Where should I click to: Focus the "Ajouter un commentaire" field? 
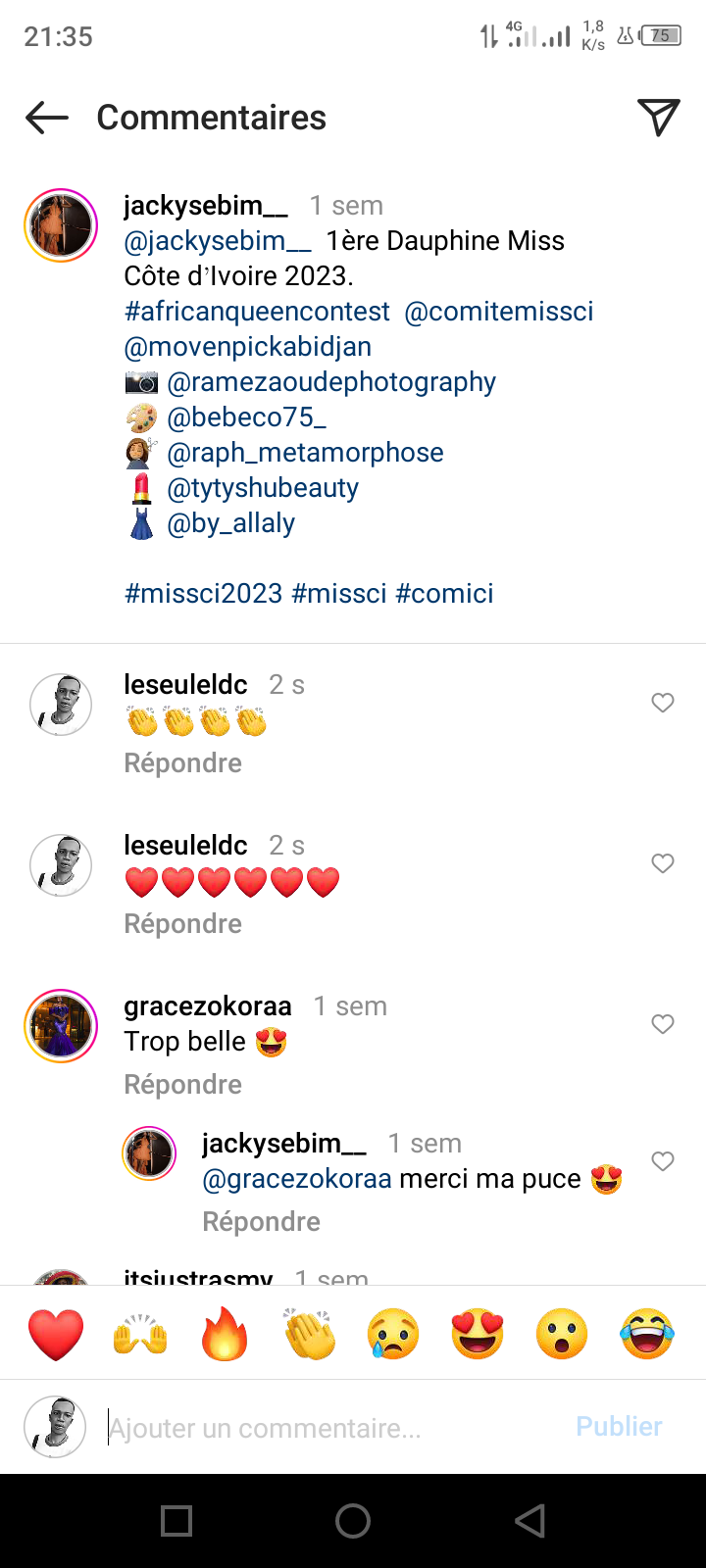coord(333,1428)
